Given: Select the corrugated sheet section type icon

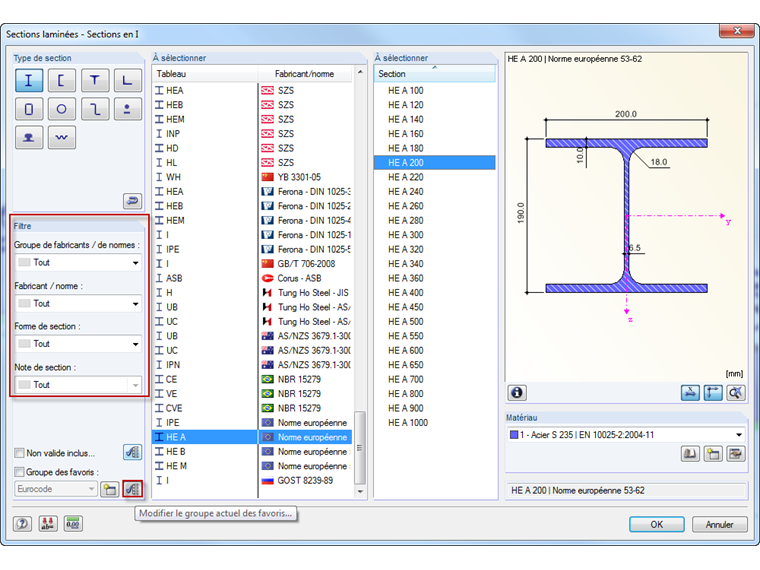Looking at the screenshot, I should click(62, 138).
